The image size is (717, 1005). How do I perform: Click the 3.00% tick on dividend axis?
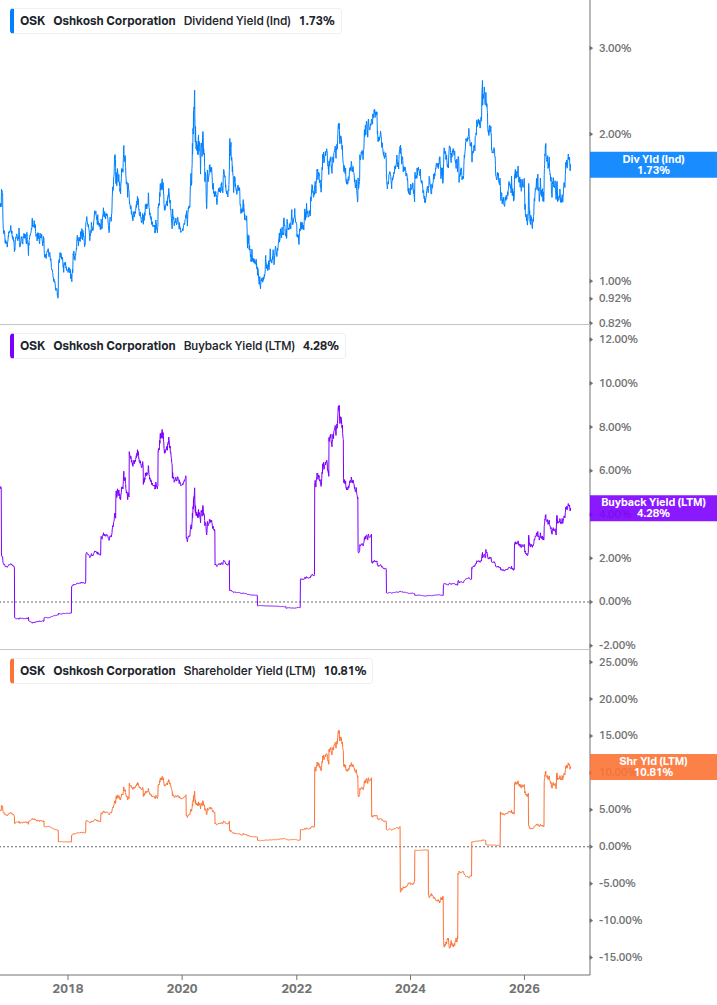coord(615,48)
